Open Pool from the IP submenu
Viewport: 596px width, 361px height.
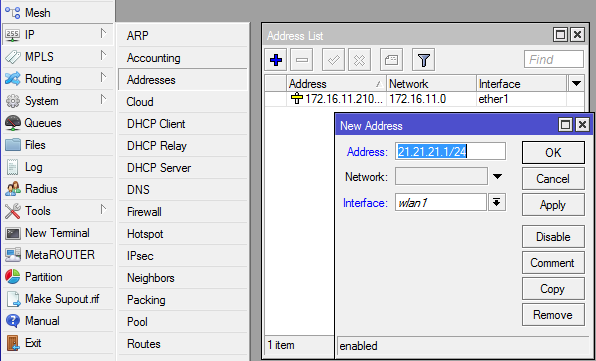[x=183, y=322]
